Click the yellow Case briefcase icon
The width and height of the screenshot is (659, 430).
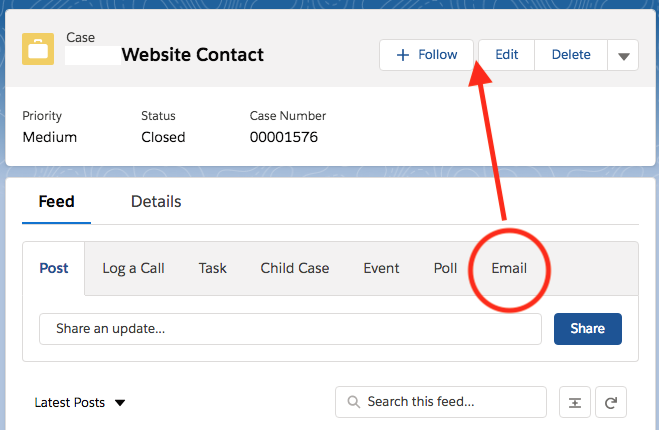pyautogui.click(x=39, y=49)
